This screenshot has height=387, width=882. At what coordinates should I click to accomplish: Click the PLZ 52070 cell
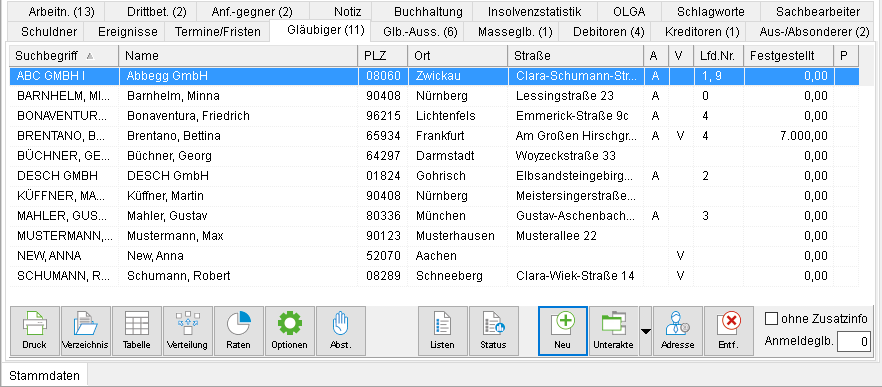coord(382,256)
